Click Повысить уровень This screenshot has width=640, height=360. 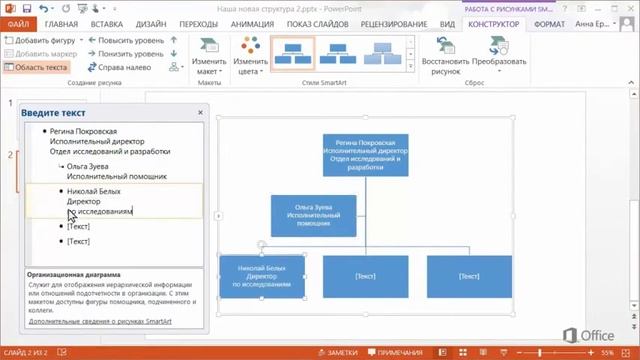point(126,40)
